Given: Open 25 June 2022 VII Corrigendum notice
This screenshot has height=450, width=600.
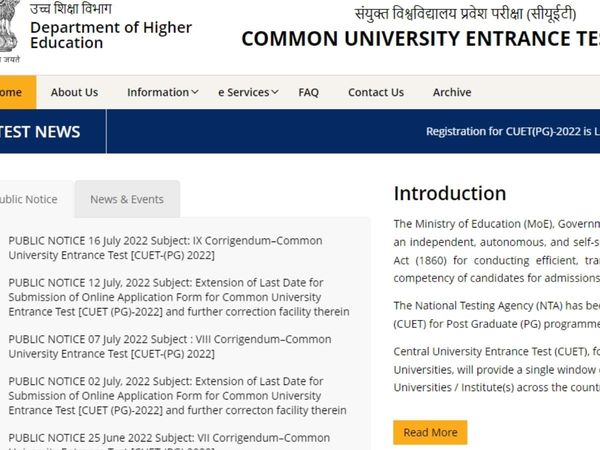Looking at the screenshot, I should [169, 440].
